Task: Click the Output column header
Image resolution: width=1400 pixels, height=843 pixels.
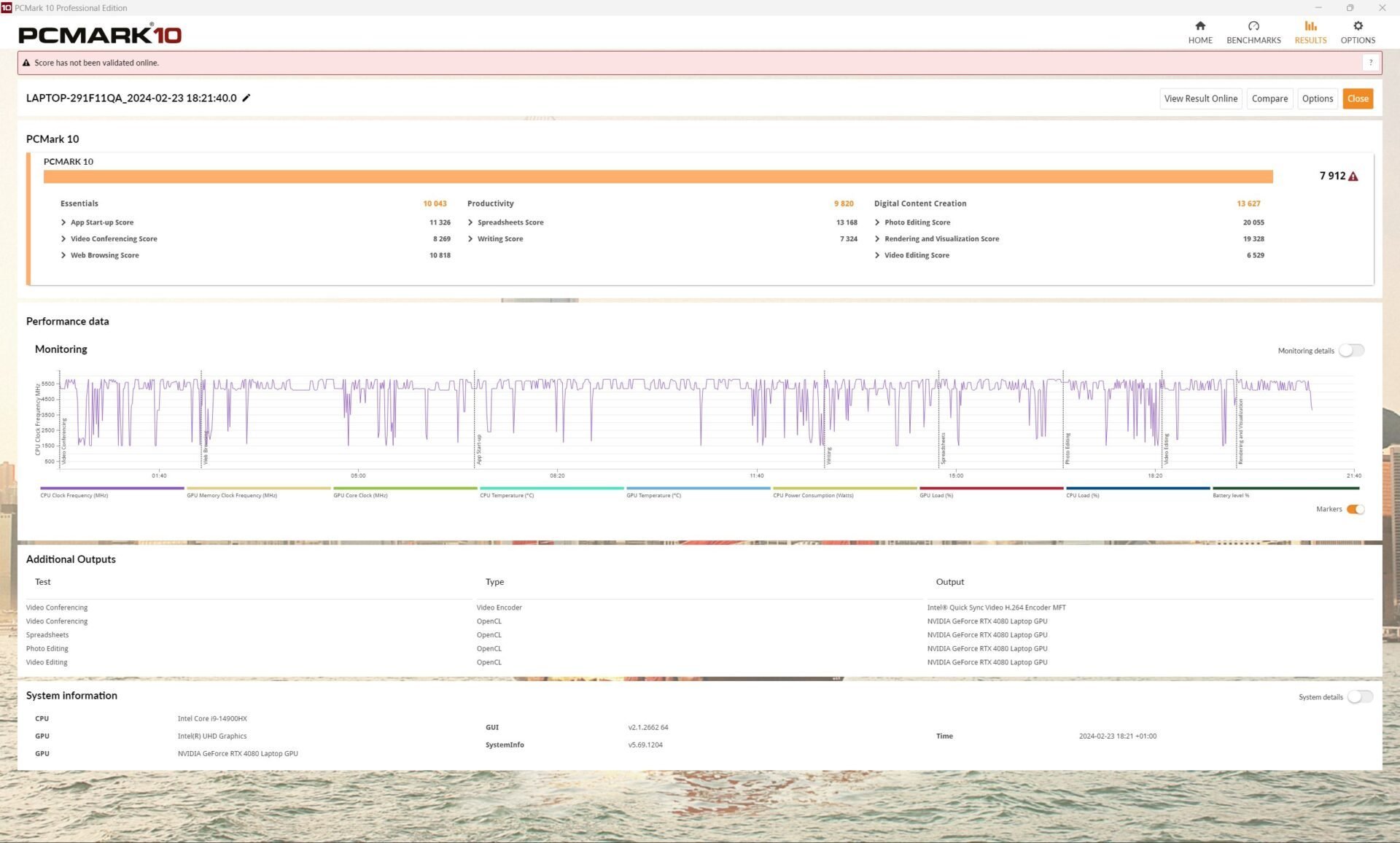Action: (949, 582)
